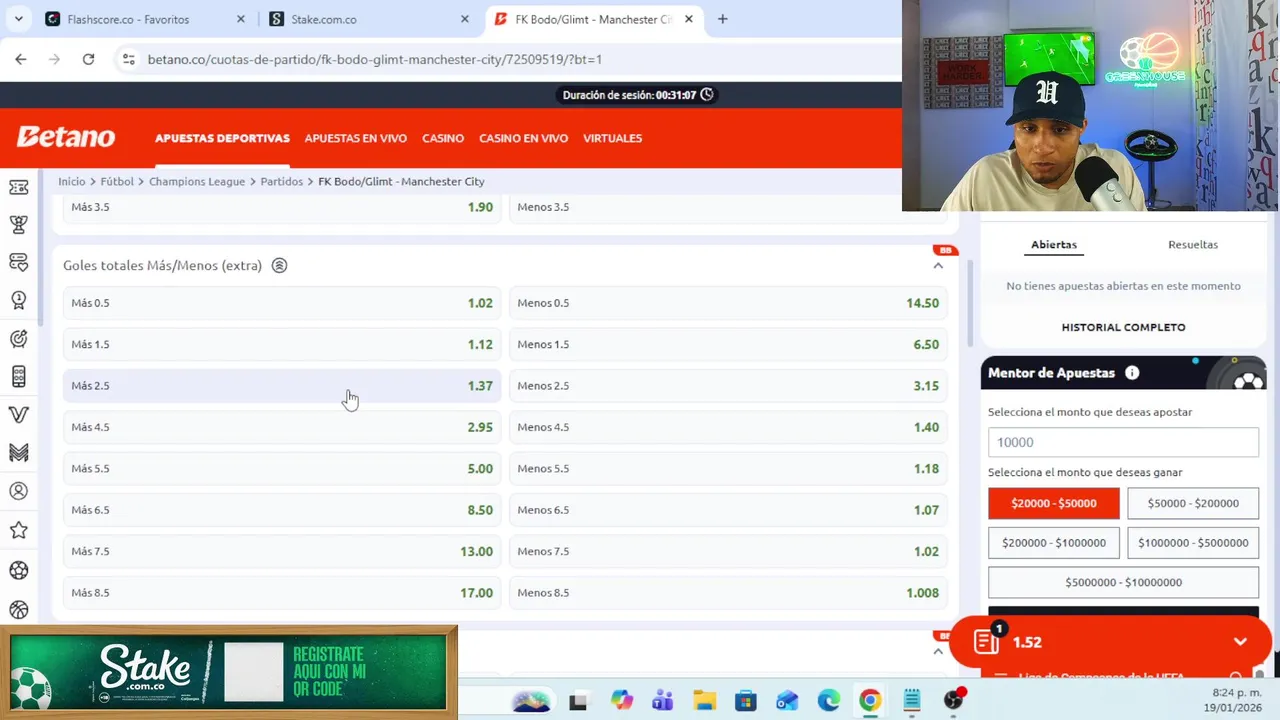The image size is (1280, 720).
Task: Open a new browser tab with plus button
Action: click(723, 19)
